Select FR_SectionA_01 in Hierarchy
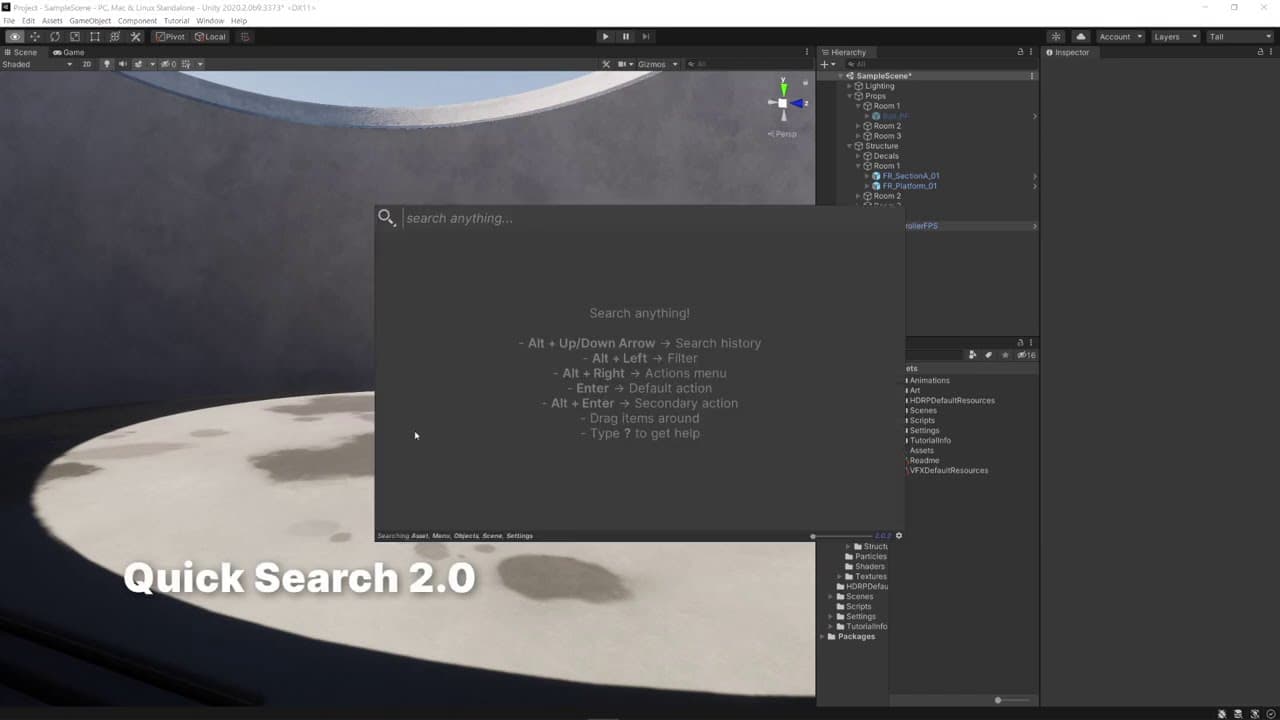 tap(910, 176)
